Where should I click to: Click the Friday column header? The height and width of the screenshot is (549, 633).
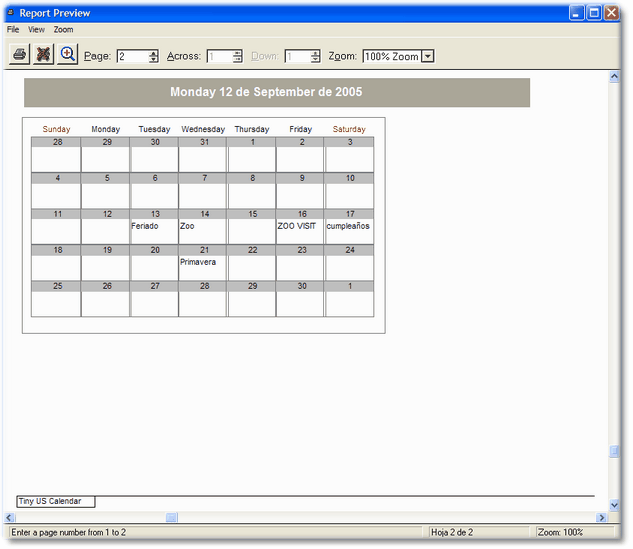[x=301, y=129]
